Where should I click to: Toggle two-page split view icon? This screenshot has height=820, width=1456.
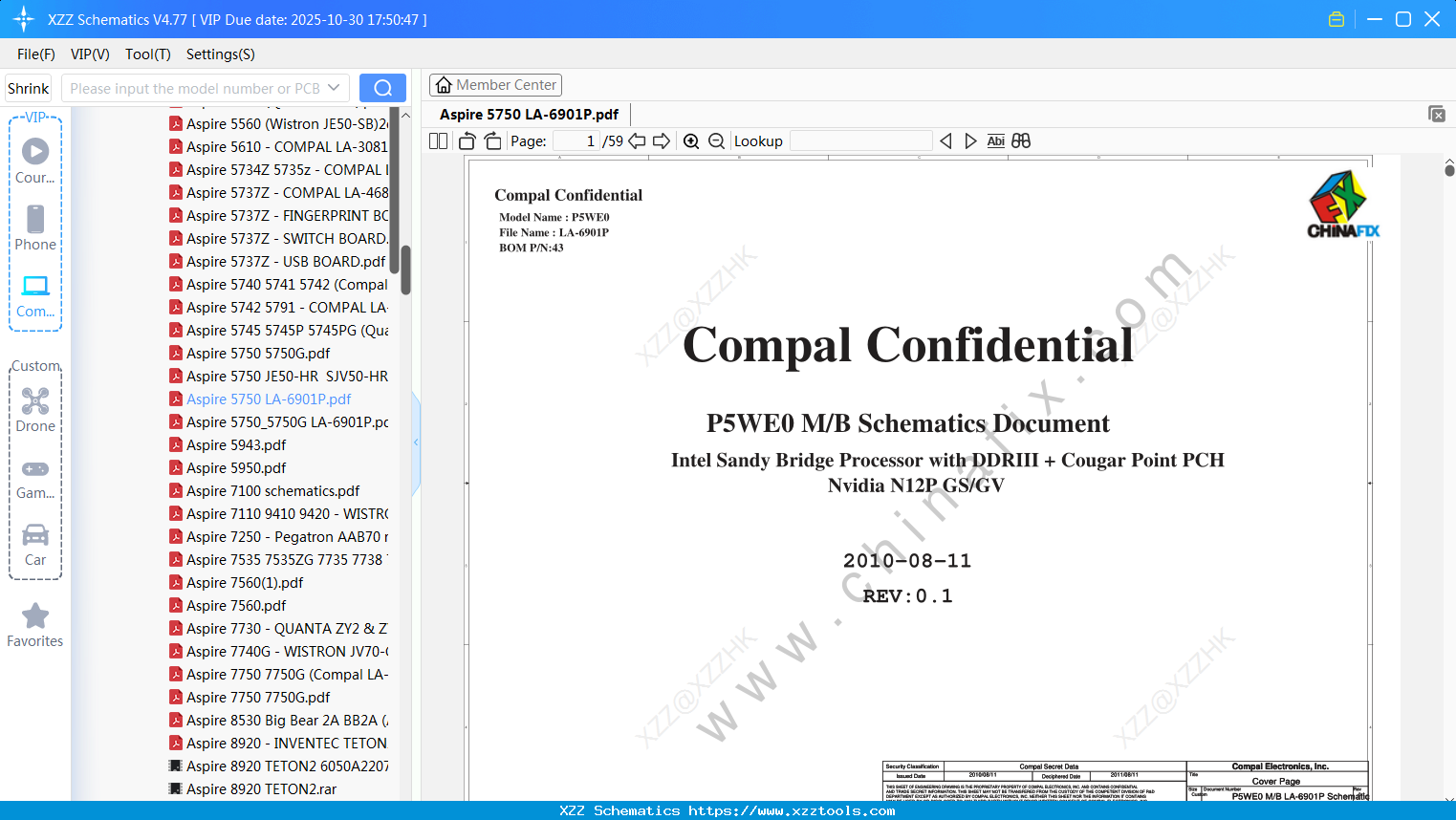pyautogui.click(x=439, y=140)
